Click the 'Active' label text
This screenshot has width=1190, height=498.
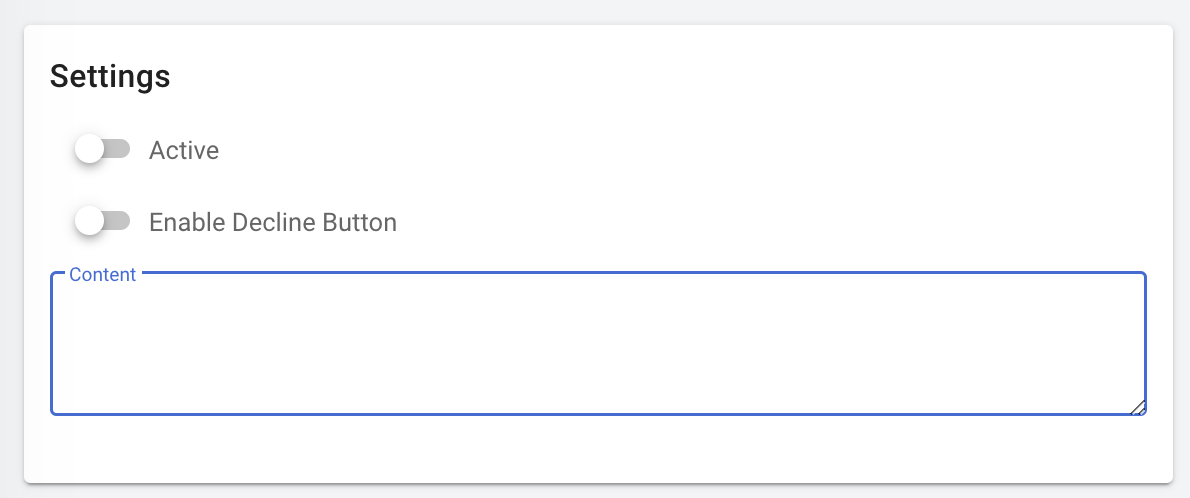pos(184,151)
